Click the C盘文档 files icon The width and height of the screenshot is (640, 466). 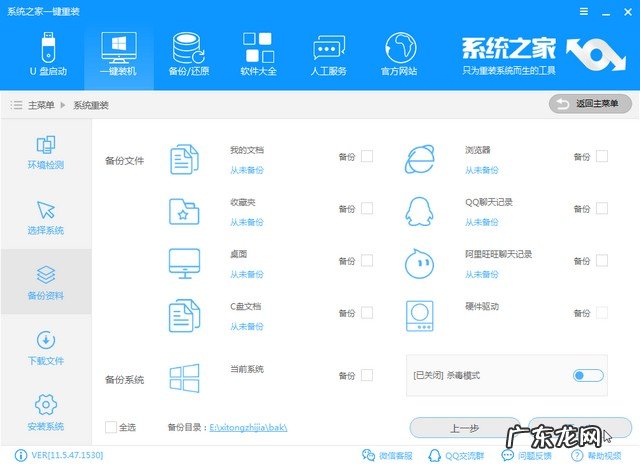pyautogui.click(x=184, y=315)
